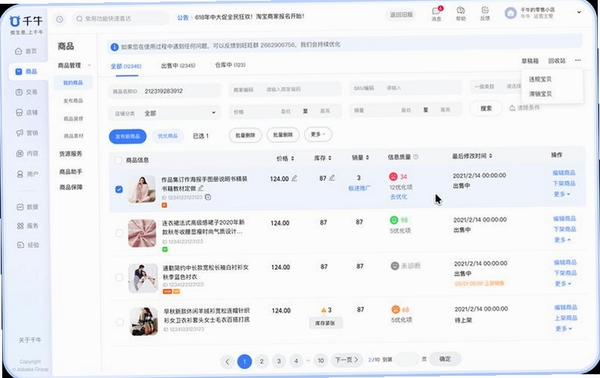Open the 反馈 feedback icon
Viewport: 600px width, 378px height.
tap(485, 10)
